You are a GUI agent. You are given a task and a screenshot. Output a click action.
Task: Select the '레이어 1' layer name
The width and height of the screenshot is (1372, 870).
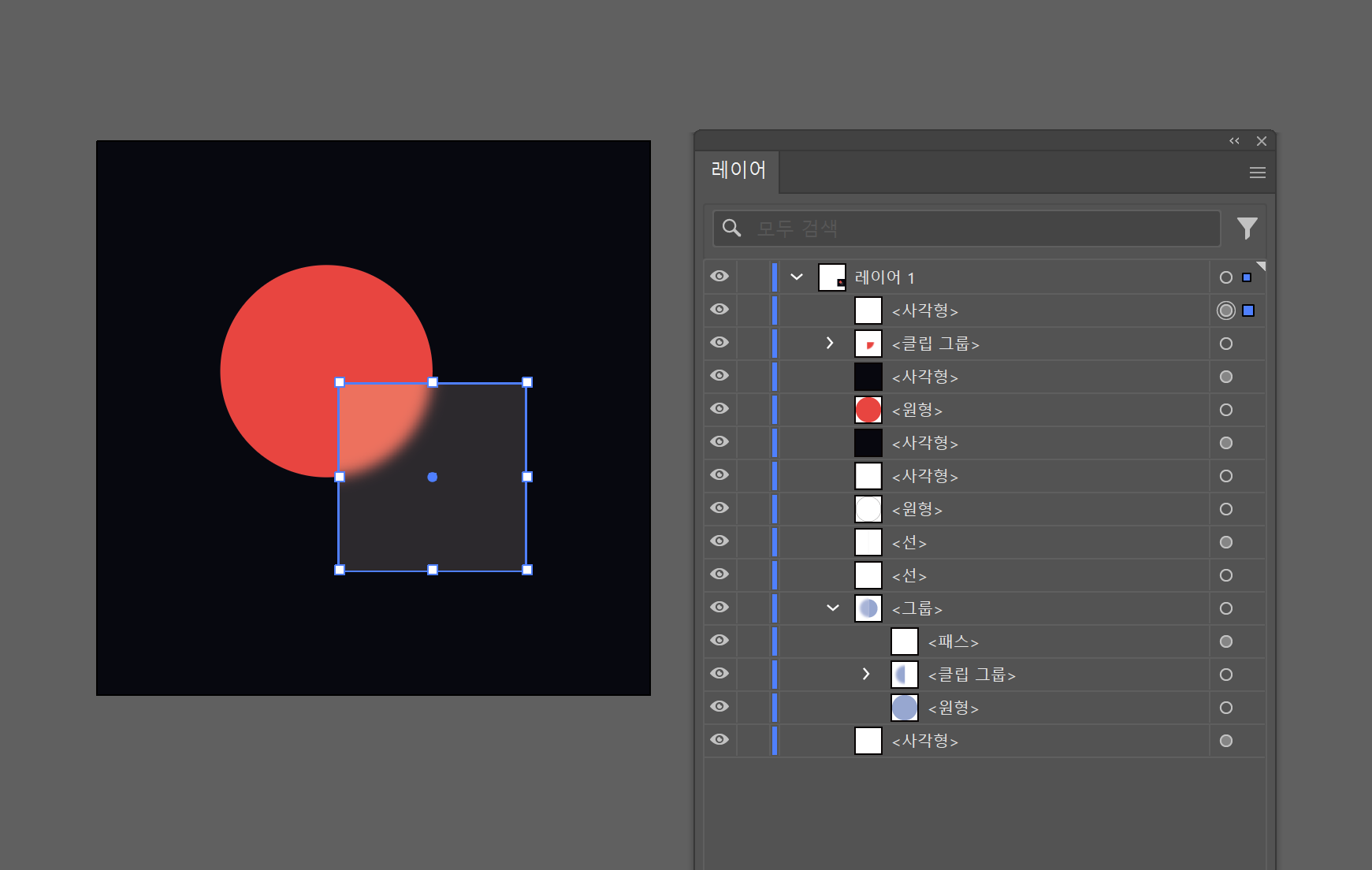(x=884, y=277)
